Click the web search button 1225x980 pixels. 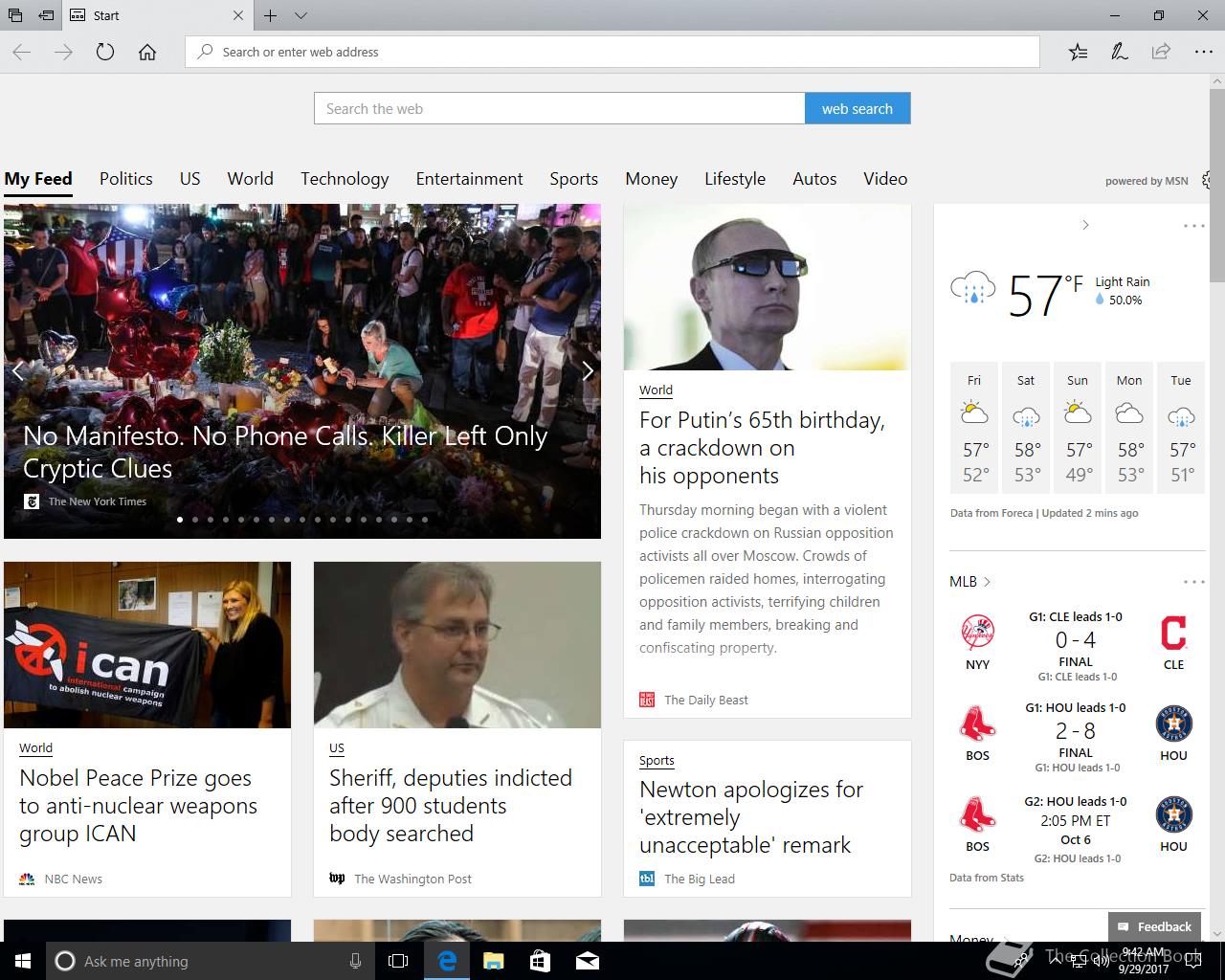click(857, 108)
